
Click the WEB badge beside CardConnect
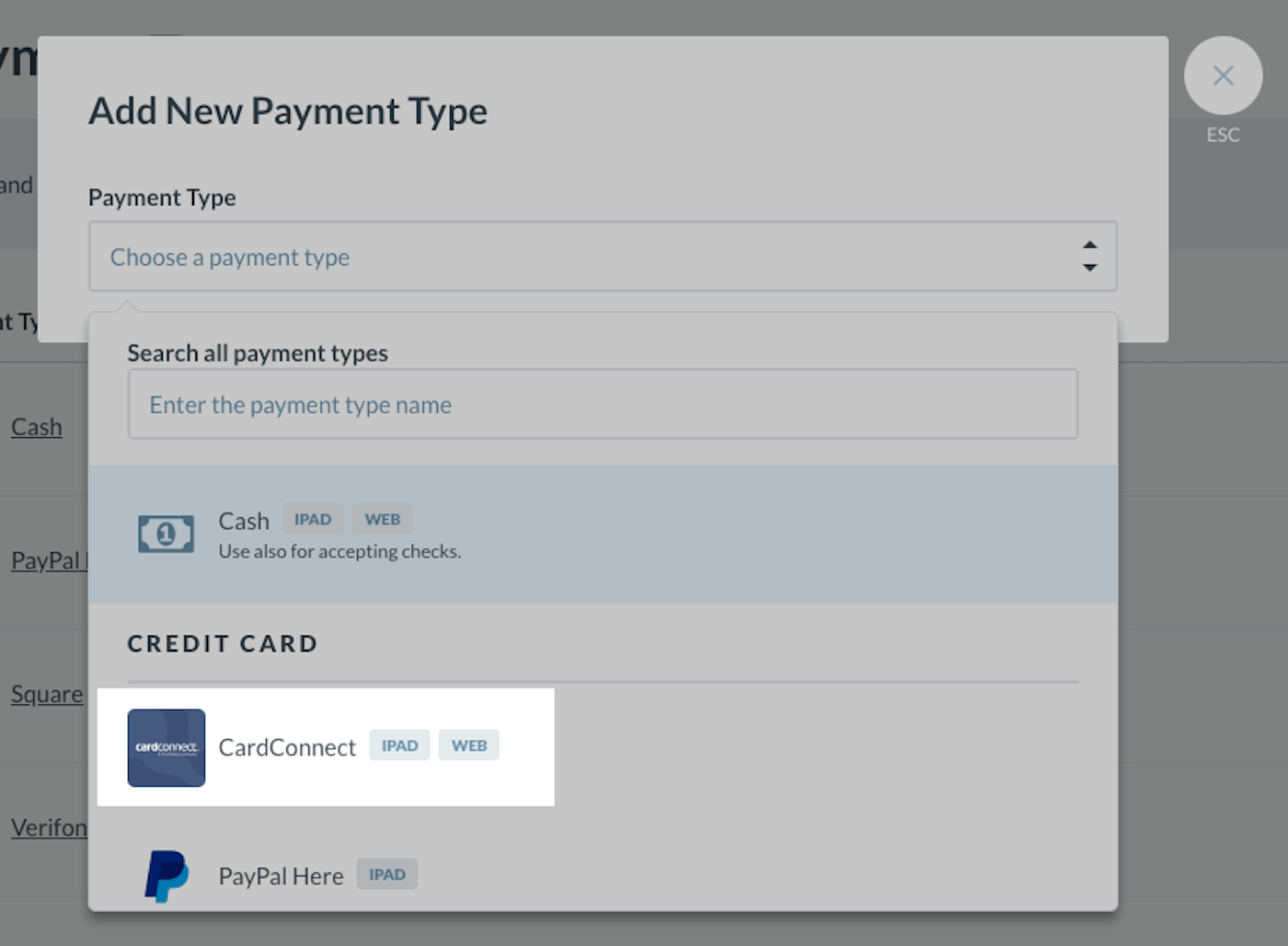(x=469, y=745)
